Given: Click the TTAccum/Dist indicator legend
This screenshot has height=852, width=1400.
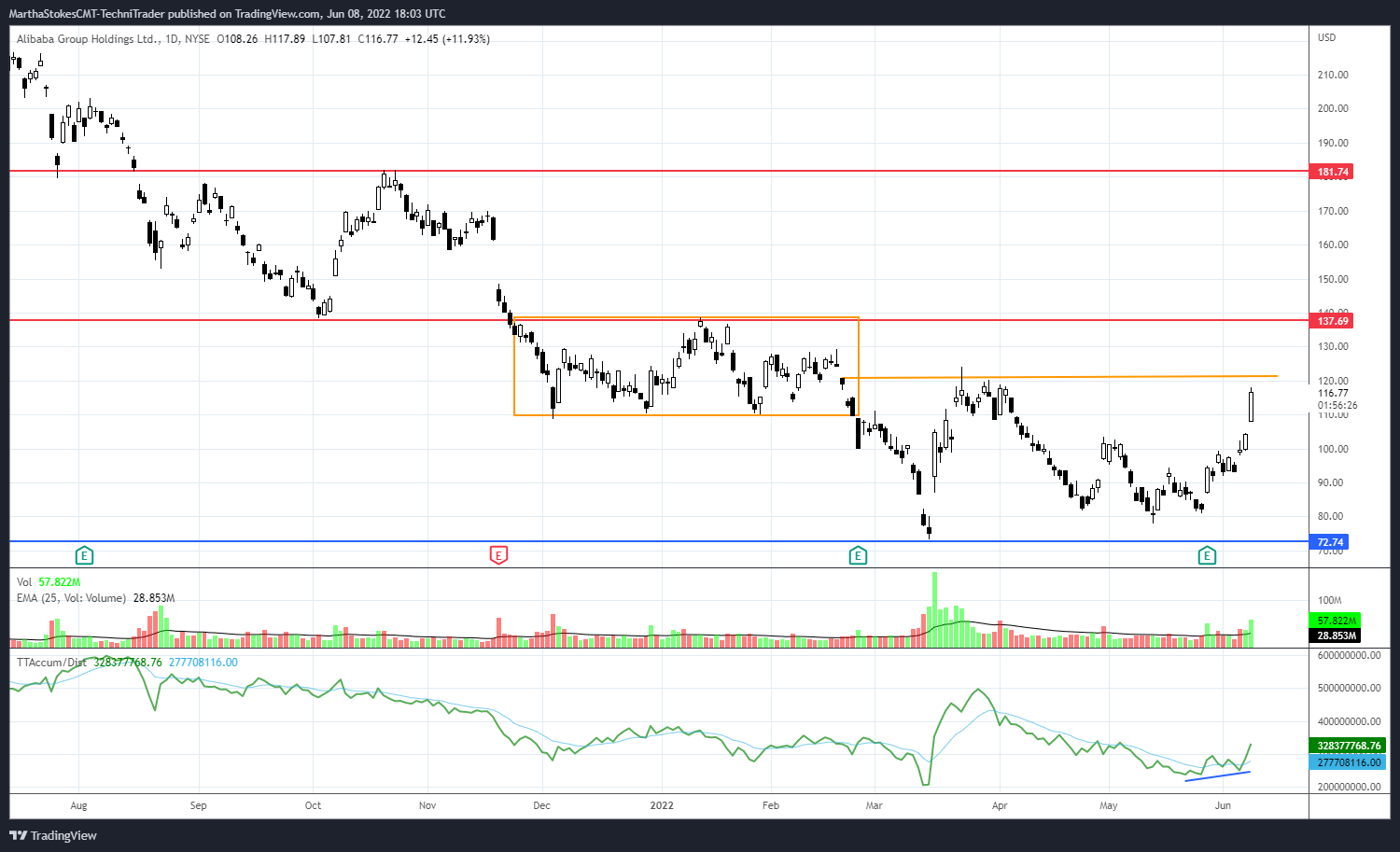Looking at the screenshot, I should (52, 663).
